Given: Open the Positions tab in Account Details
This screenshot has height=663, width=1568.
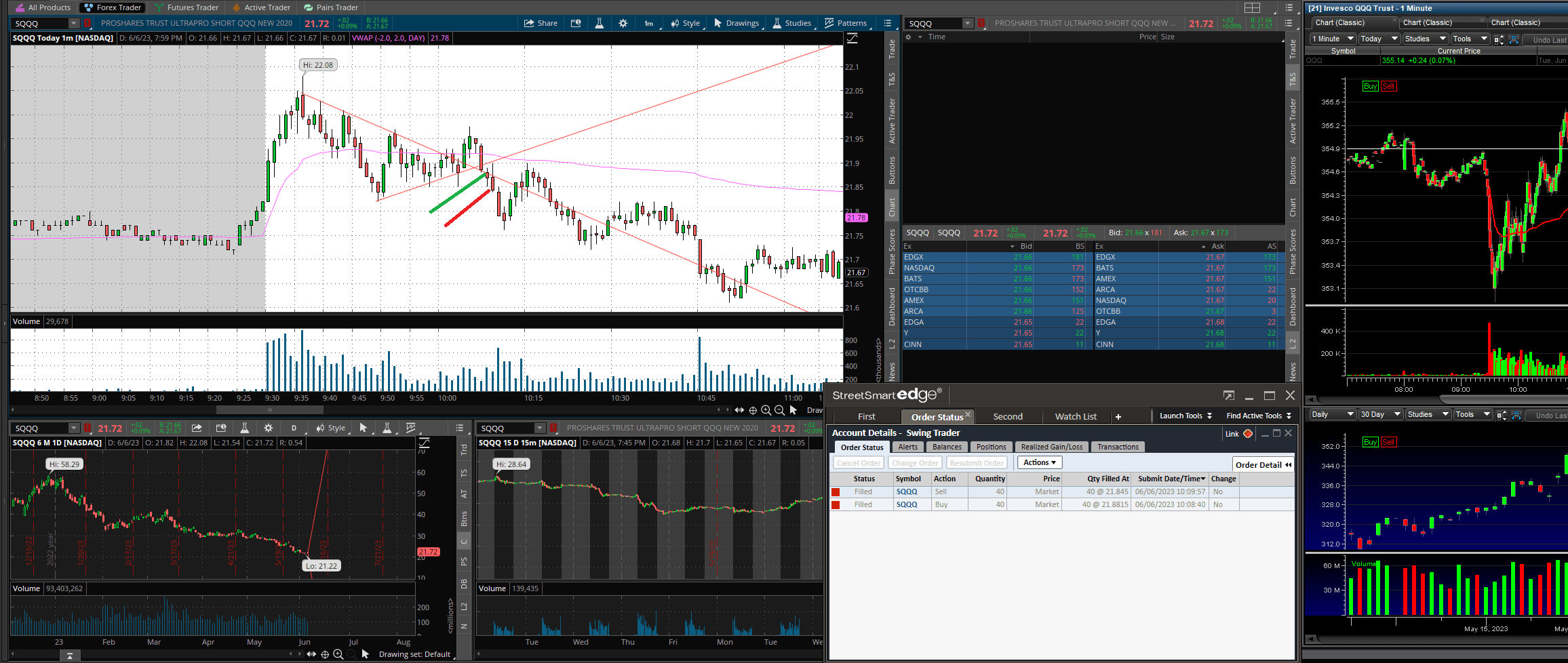Looking at the screenshot, I should point(991,447).
